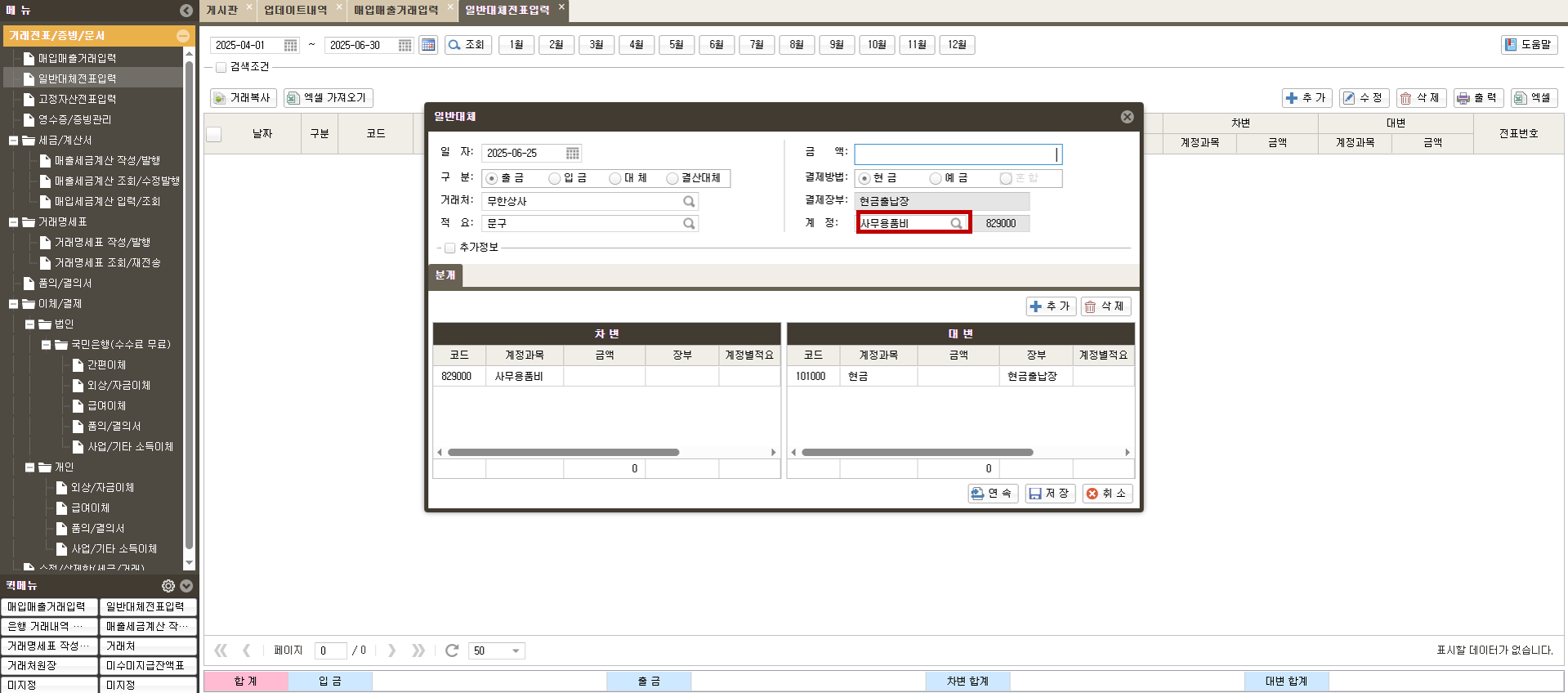Switch to the 업데이트내역 tab
Screen dimensions: 1568x693
(295, 10)
